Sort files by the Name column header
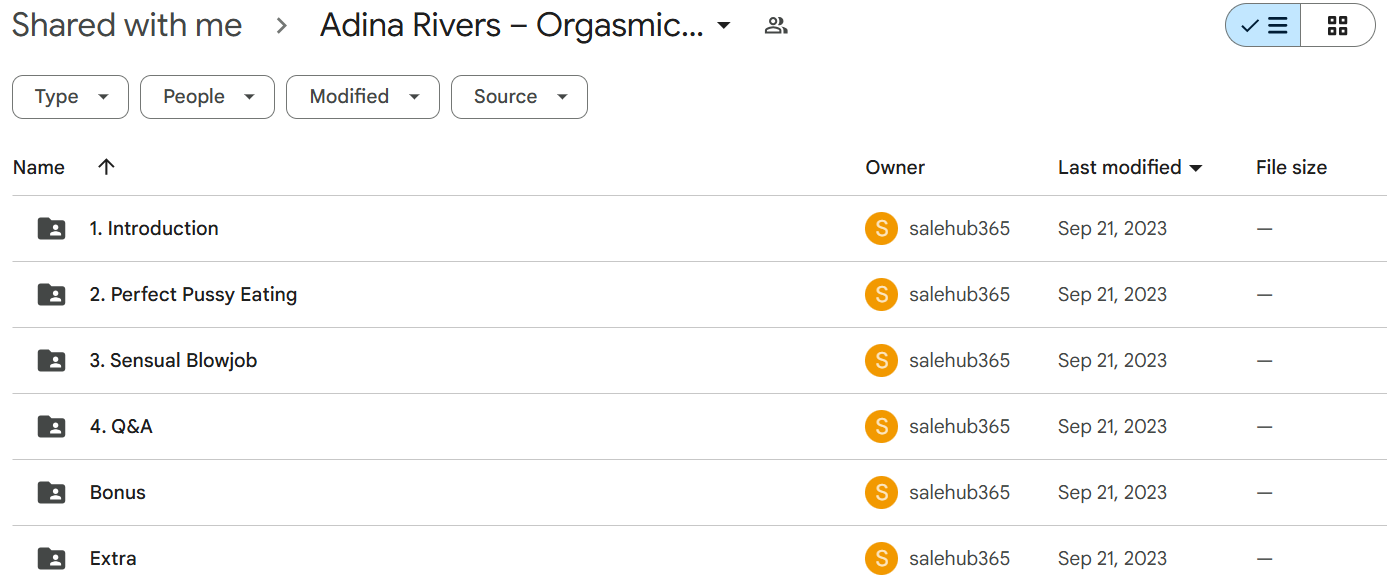Viewport: 1387px width, 587px height. (39, 168)
